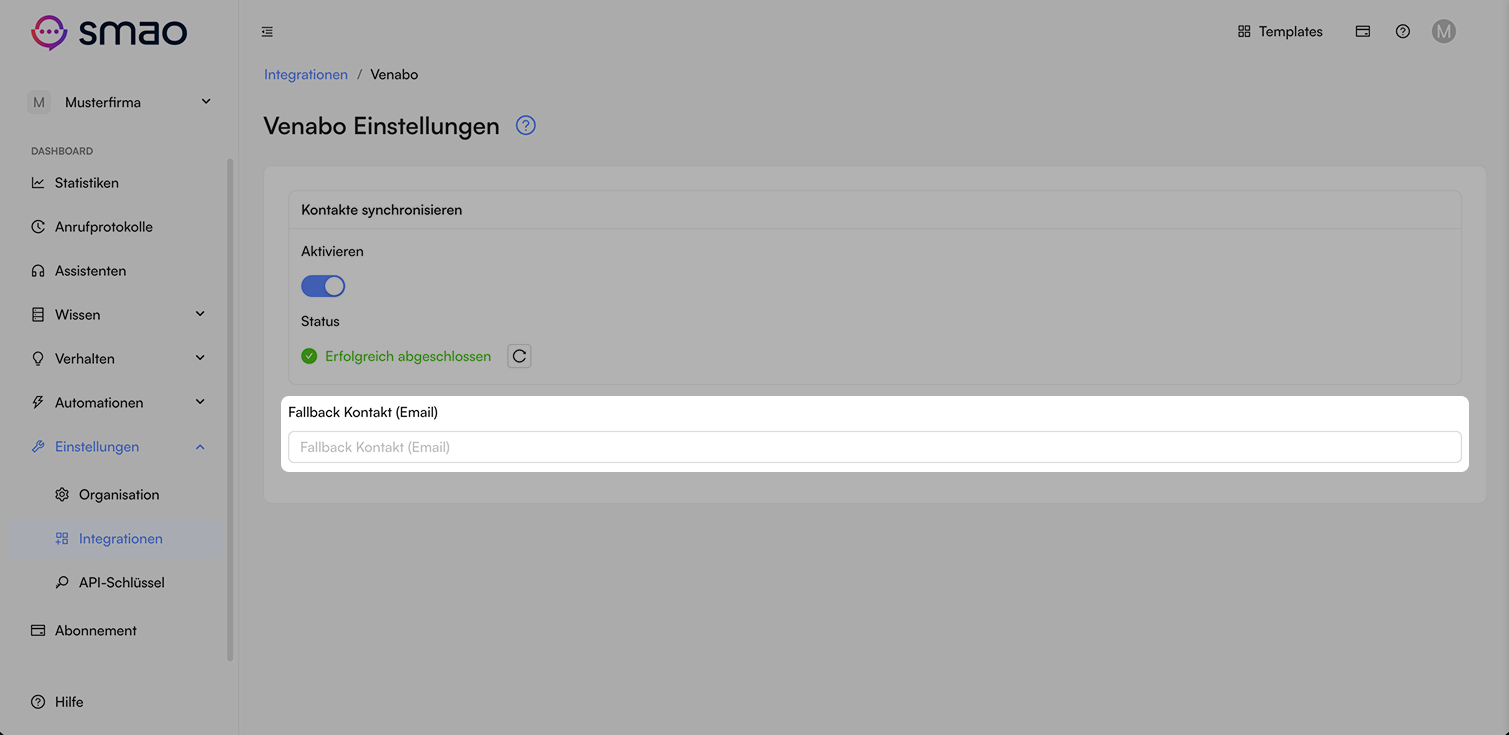Go back to Integrationen breadcrumb
Viewport: 1509px width, 735px height.
306,75
